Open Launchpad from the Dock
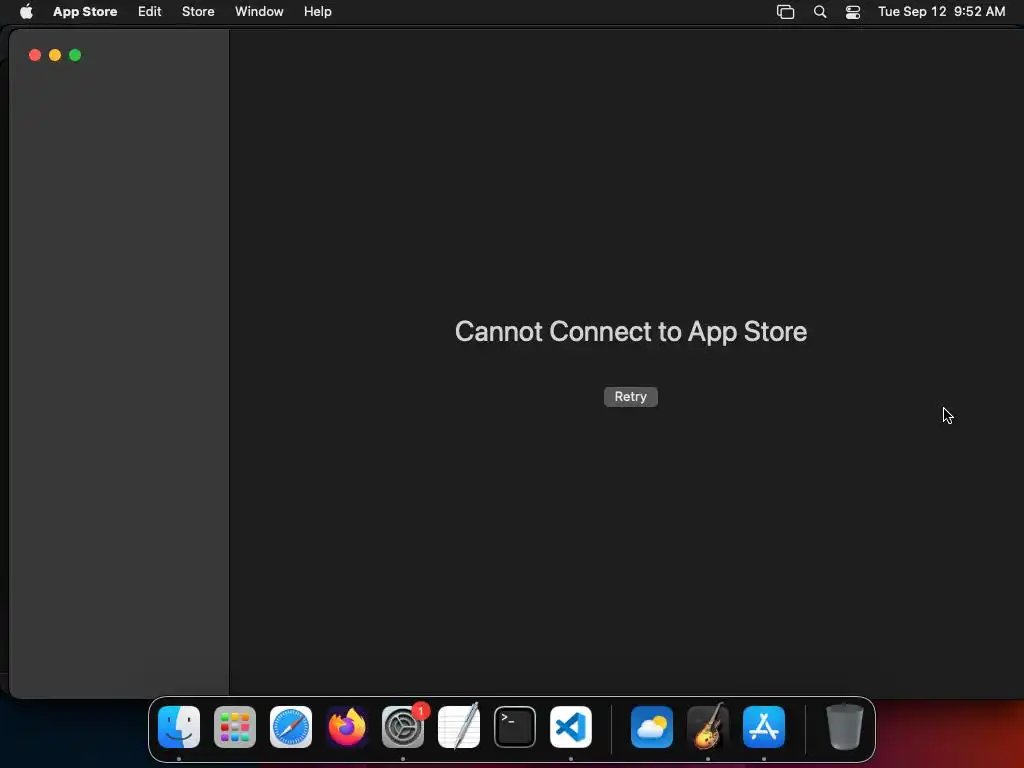The height and width of the screenshot is (768, 1024). [x=235, y=727]
